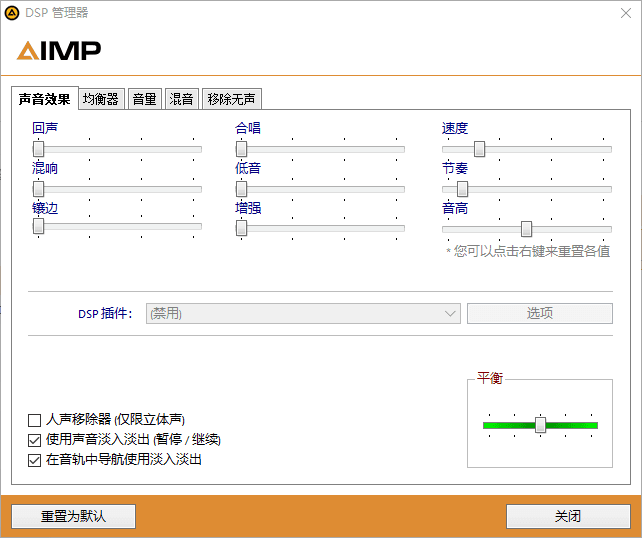
Task: Select the 混音 tab
Action: (181, 98)
